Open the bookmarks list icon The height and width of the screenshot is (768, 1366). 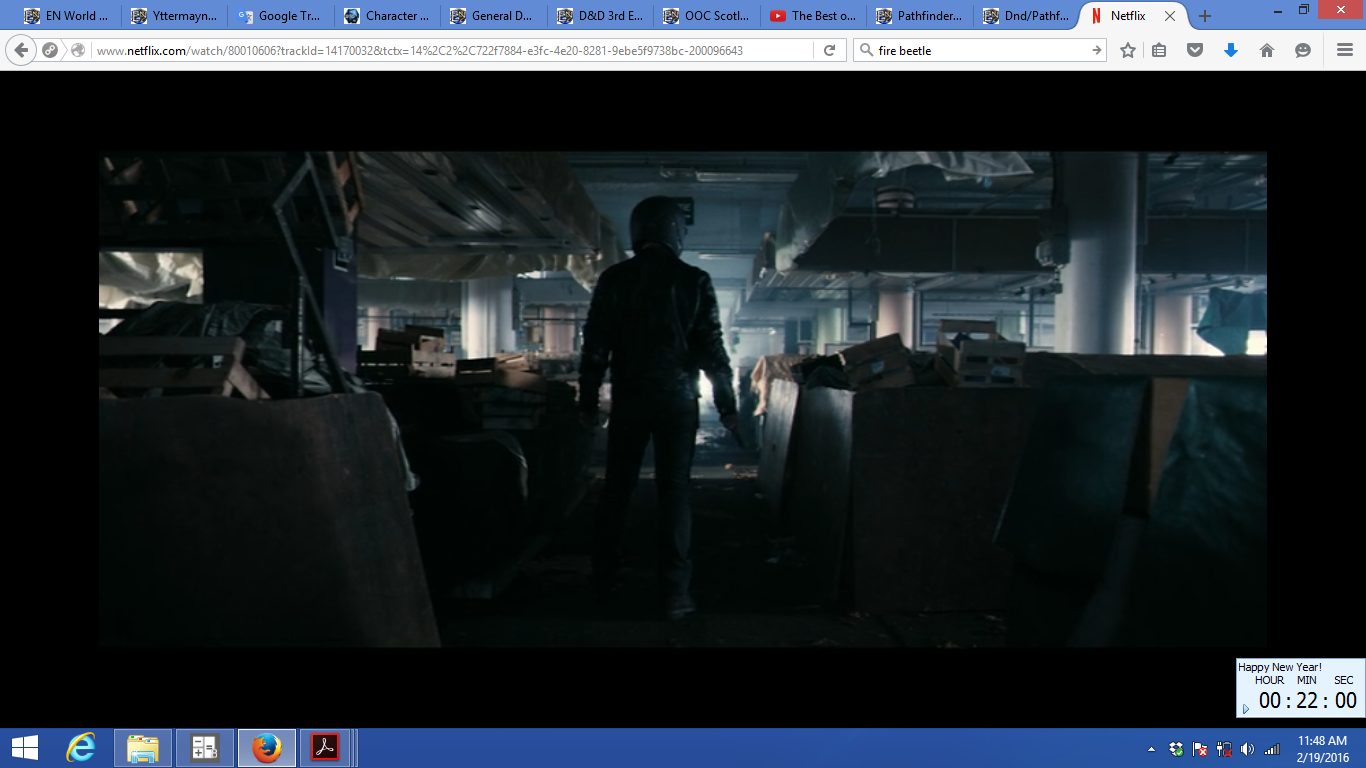(1159, 50)
